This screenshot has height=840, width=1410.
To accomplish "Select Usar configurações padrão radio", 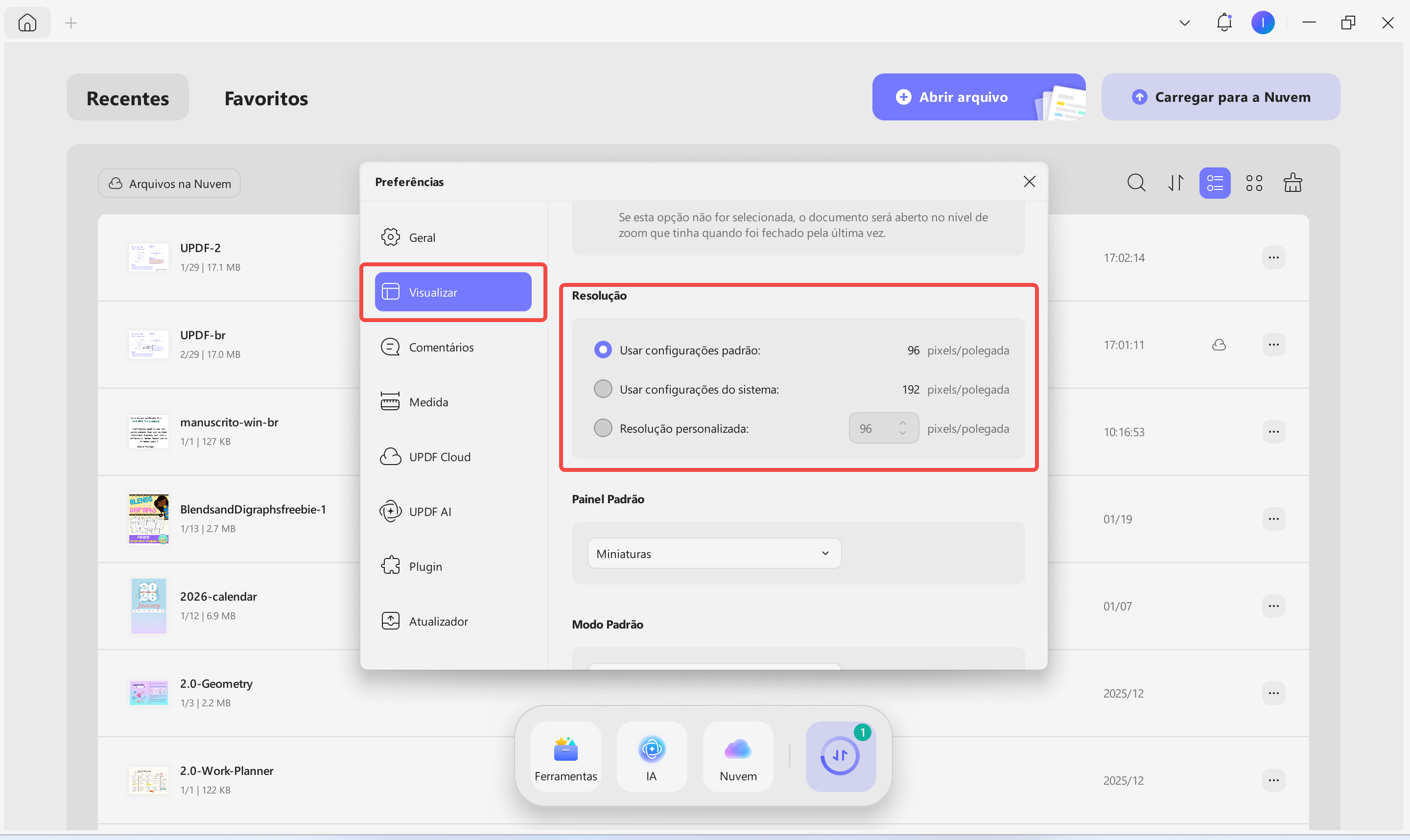I will pyautogui.click(x=603, y=350).
